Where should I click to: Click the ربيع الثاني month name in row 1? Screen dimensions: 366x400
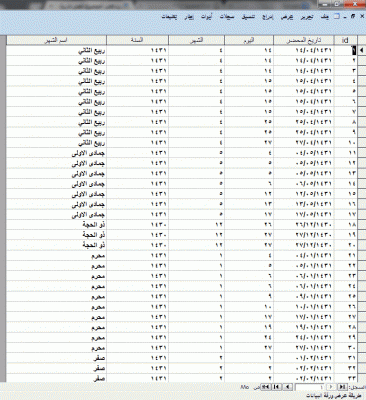91,51
